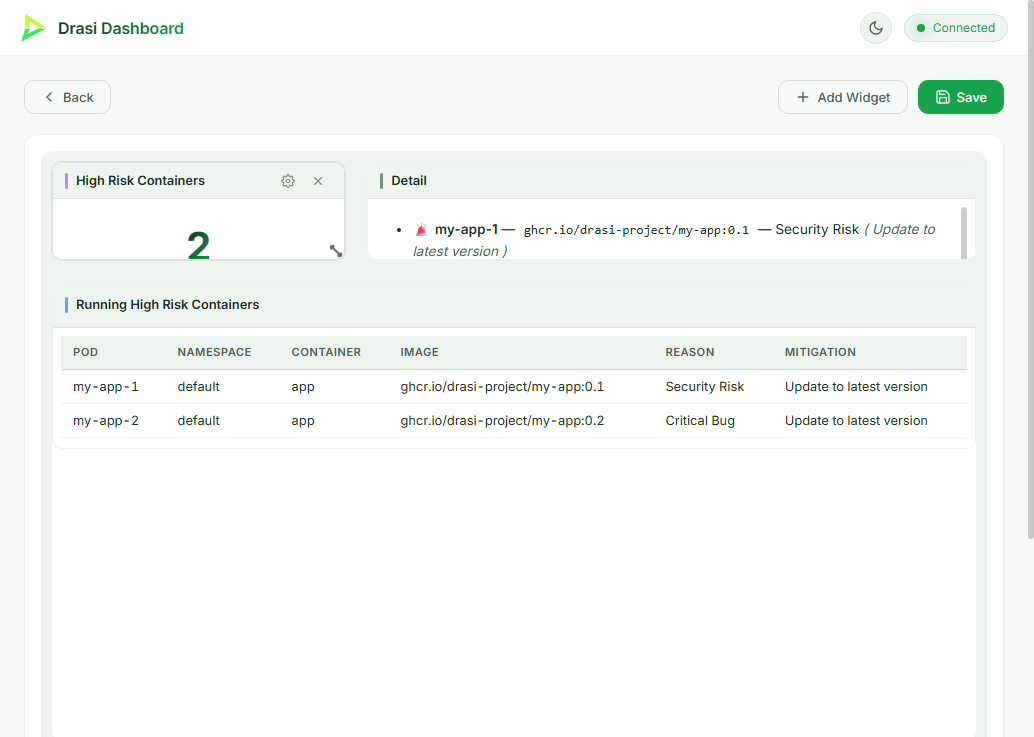
Task: Go back using the Back button
Action: [67, 97]
